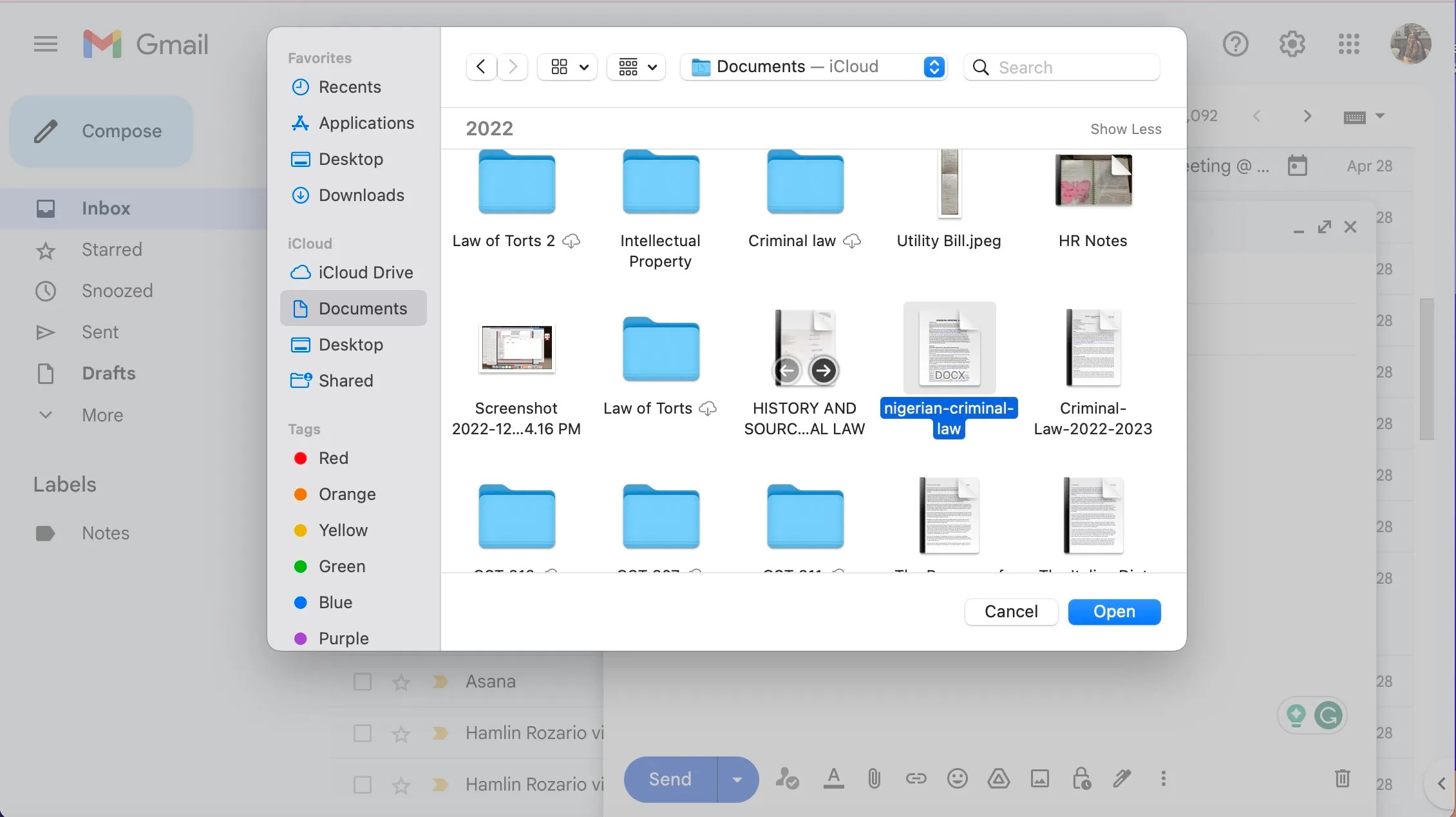Viewport: 1456px width, 817px height.
Task: Open Gmail settings gear icon
Action: click(1291, 43)
